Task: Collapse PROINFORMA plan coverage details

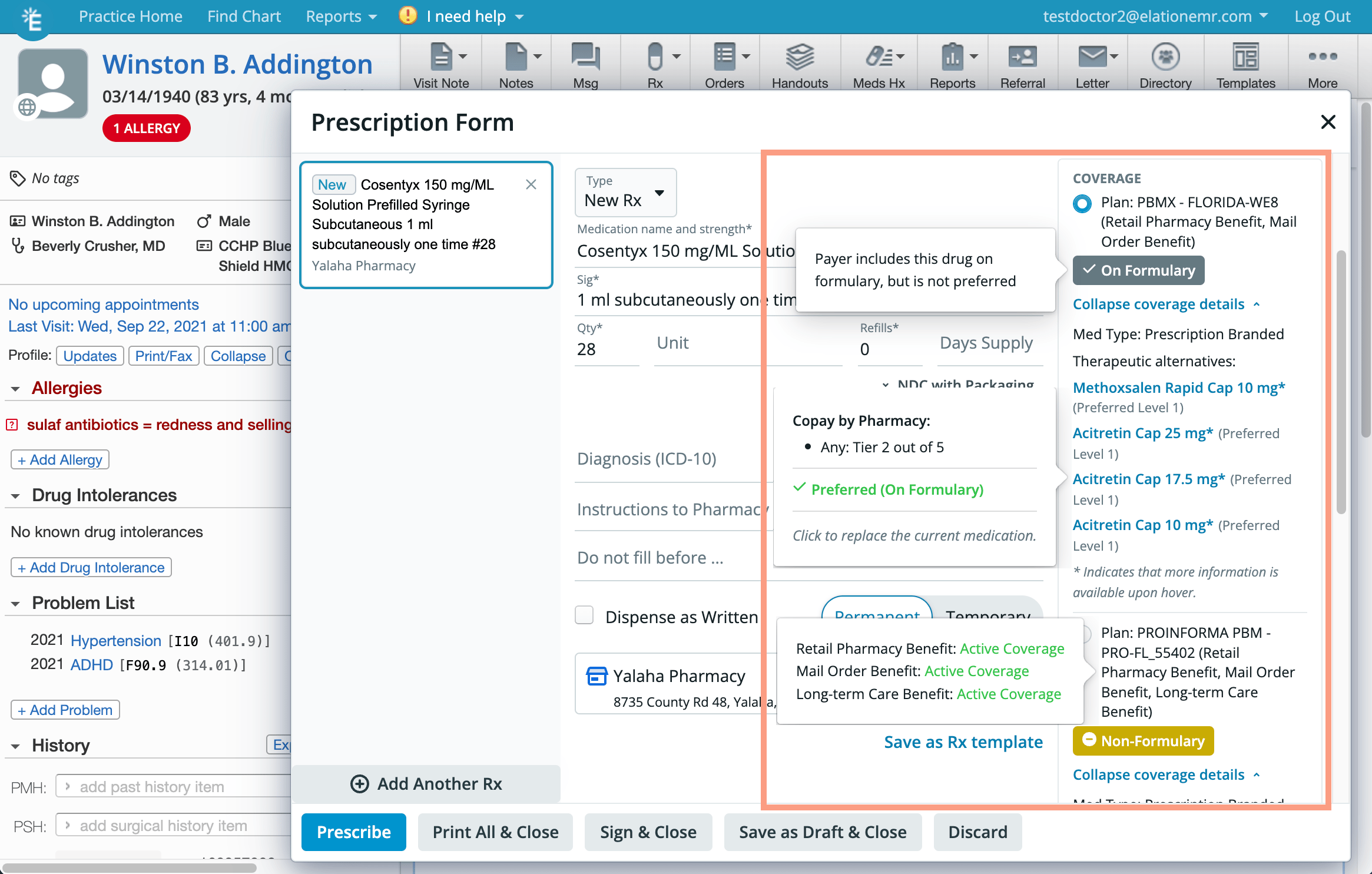Action: click(x=1166, y=774)
